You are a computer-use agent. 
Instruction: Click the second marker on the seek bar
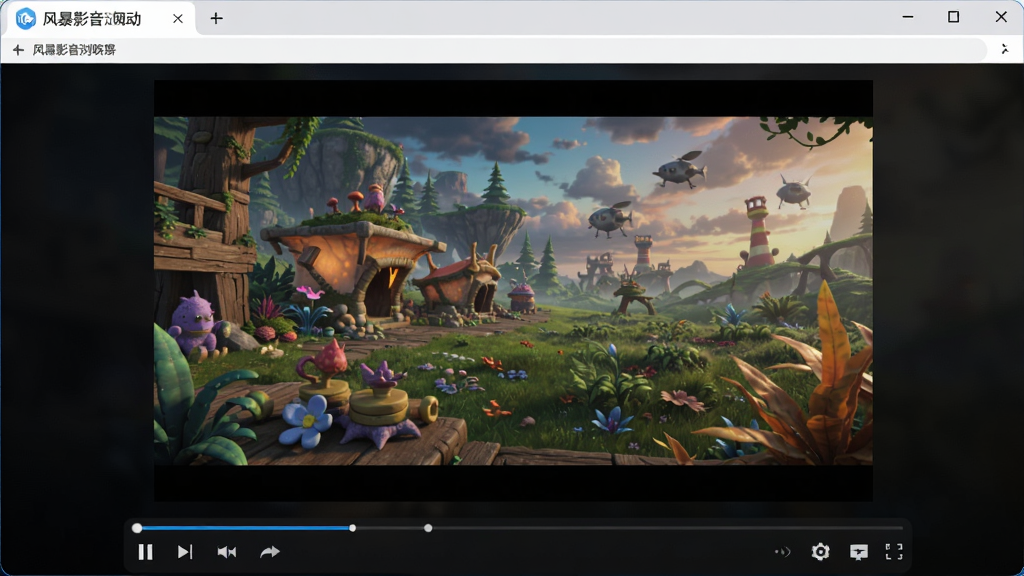click(428, 528)
